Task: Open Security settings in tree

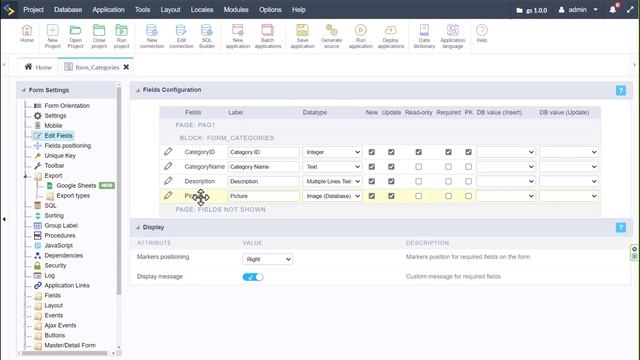Action: click(x=55, y=266)
